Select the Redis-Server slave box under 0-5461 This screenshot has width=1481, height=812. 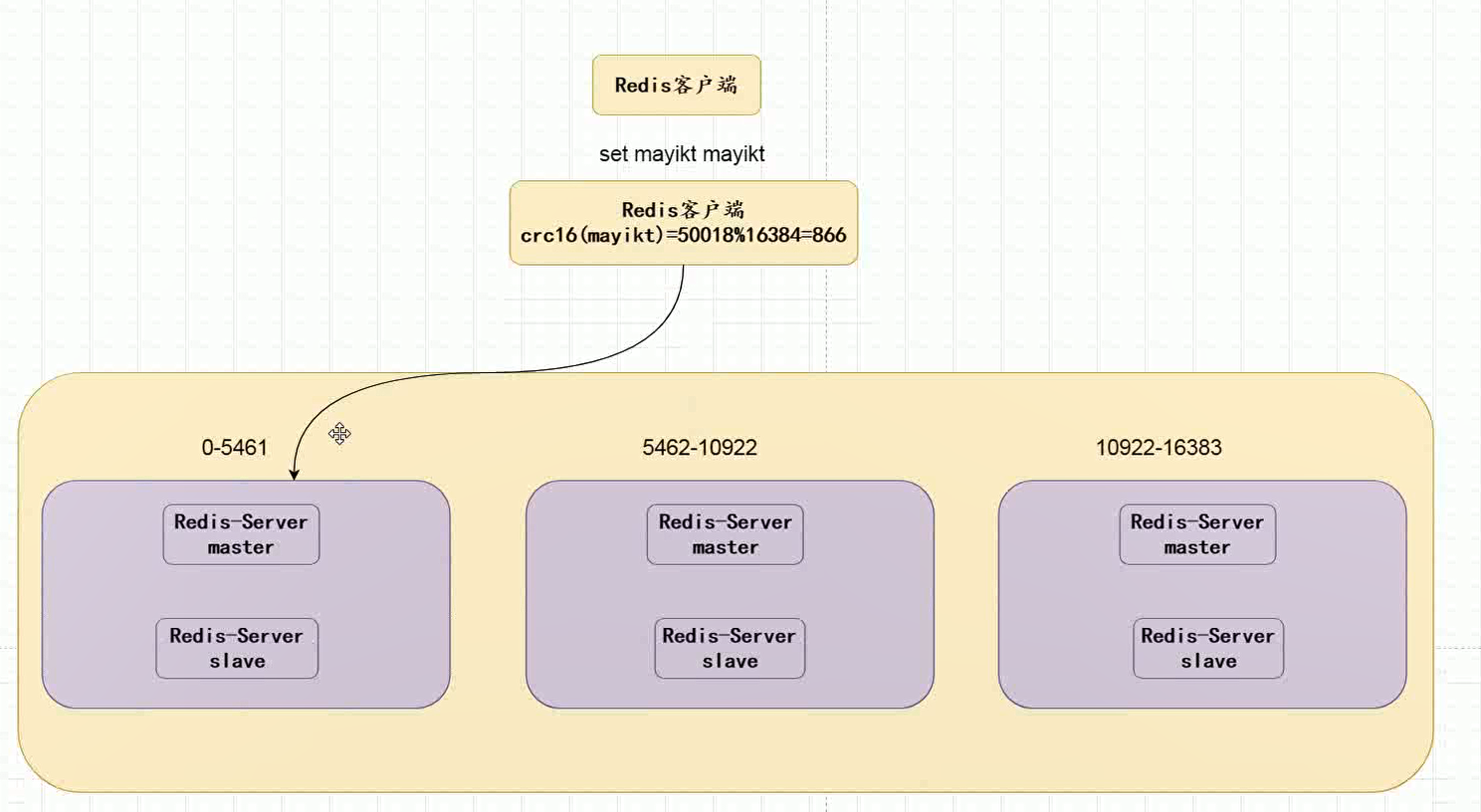point(237,649)
